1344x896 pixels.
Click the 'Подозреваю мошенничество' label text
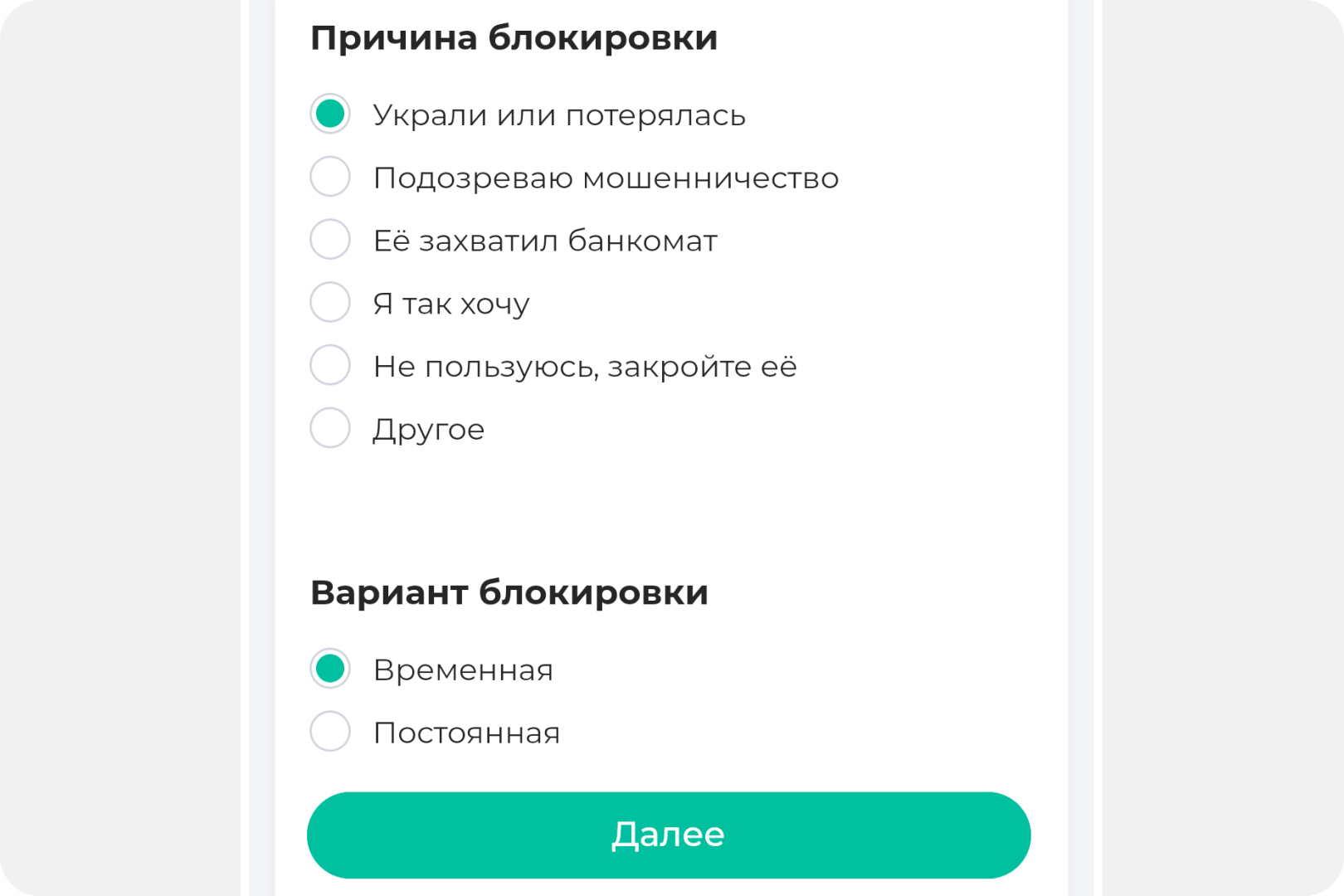click(606, 178)
